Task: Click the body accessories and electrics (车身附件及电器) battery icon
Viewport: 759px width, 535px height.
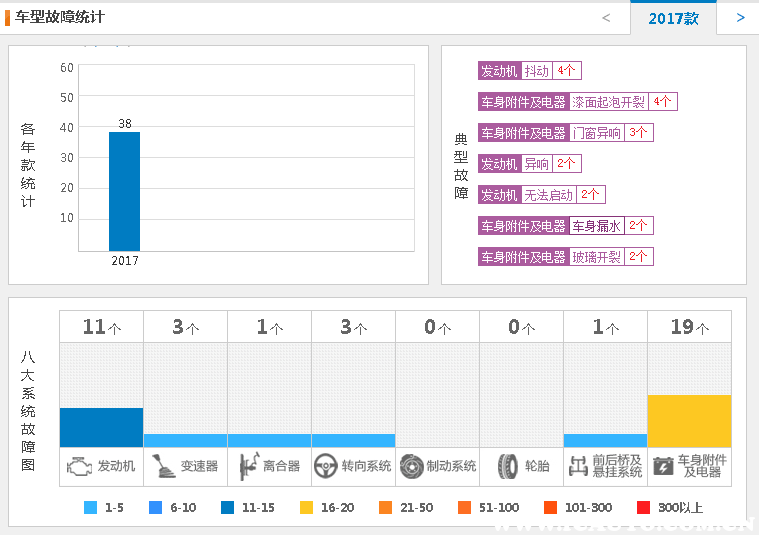Action: click(x=663, y=466)
